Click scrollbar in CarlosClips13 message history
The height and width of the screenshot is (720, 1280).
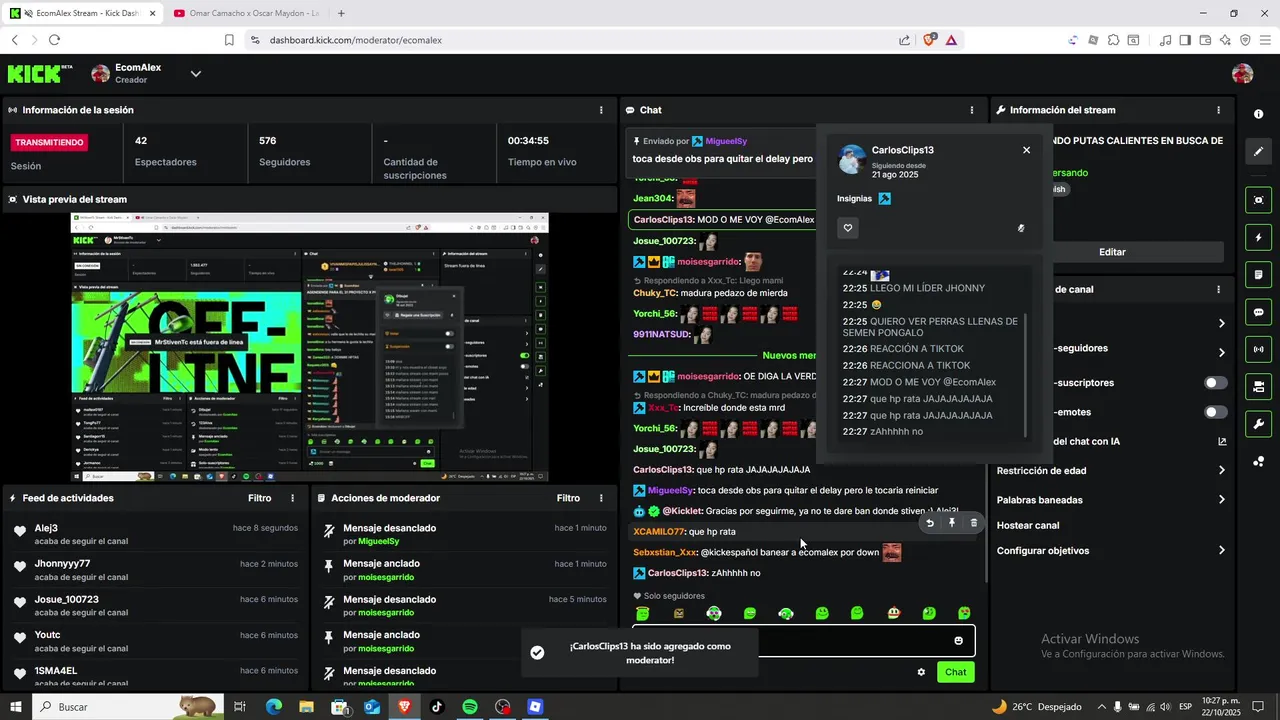[1026, 375]
